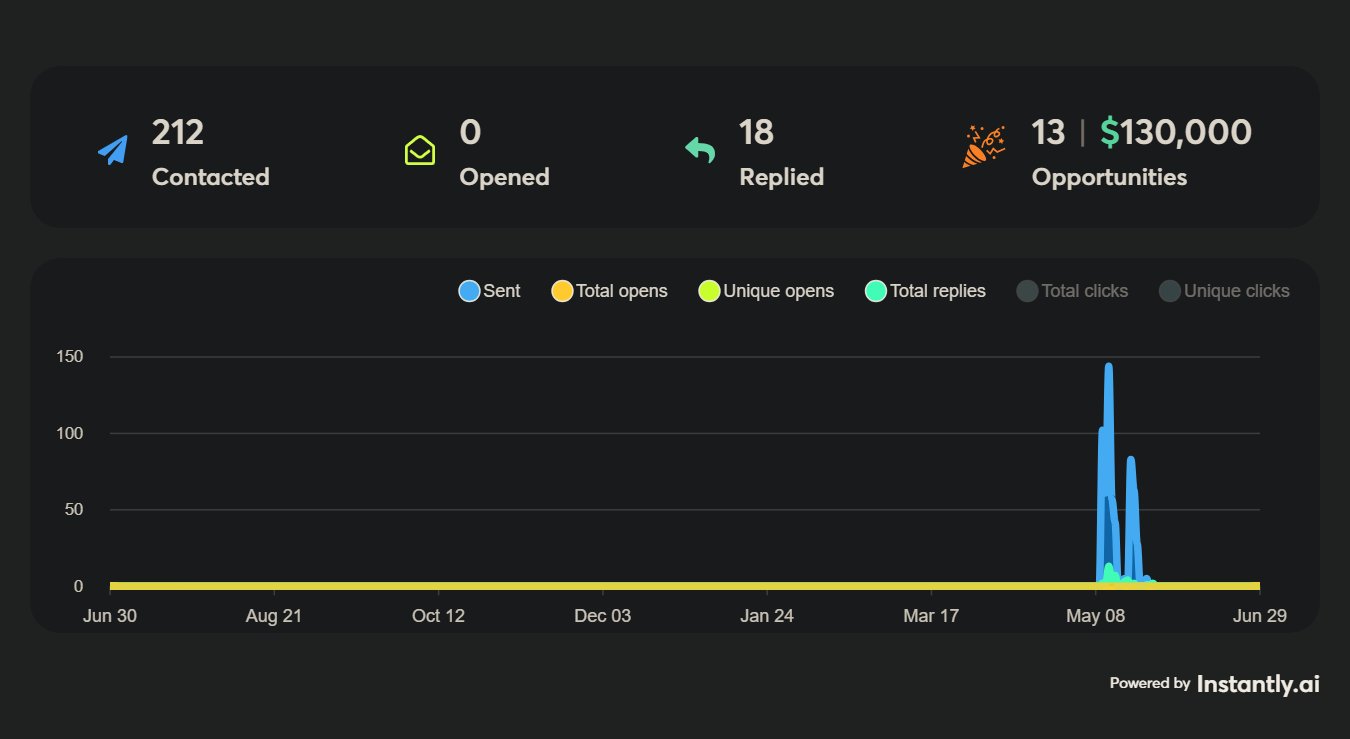Enable the Total clicks legend item
The image size is (1350, 739).
[x=1072, y=291]
